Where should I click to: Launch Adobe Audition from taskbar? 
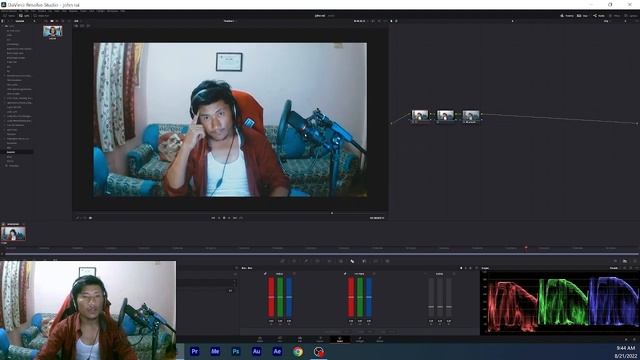coord(256,351)
